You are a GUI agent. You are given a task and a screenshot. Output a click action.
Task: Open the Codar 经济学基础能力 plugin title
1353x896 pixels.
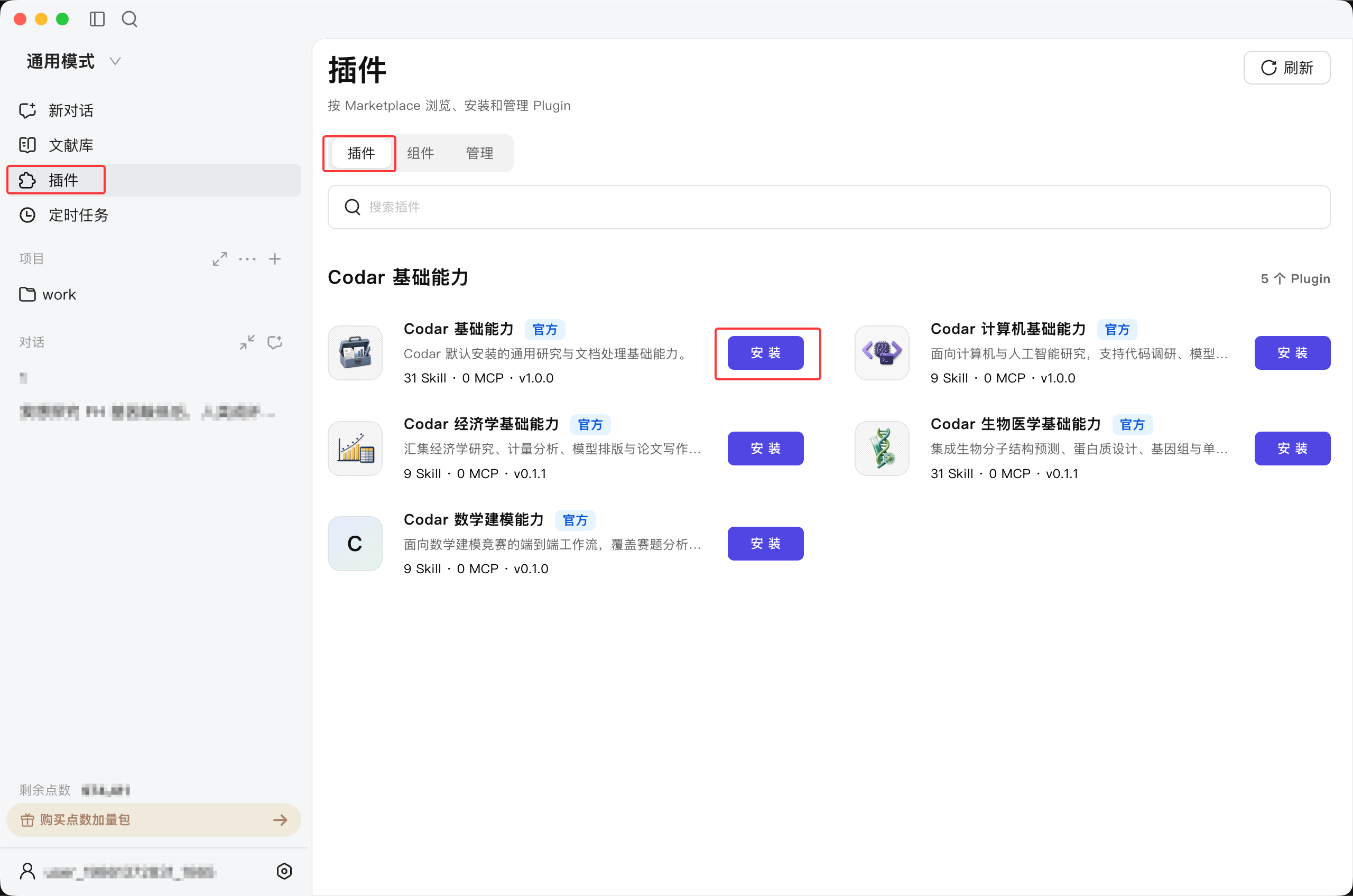click(x=481, y=424)
